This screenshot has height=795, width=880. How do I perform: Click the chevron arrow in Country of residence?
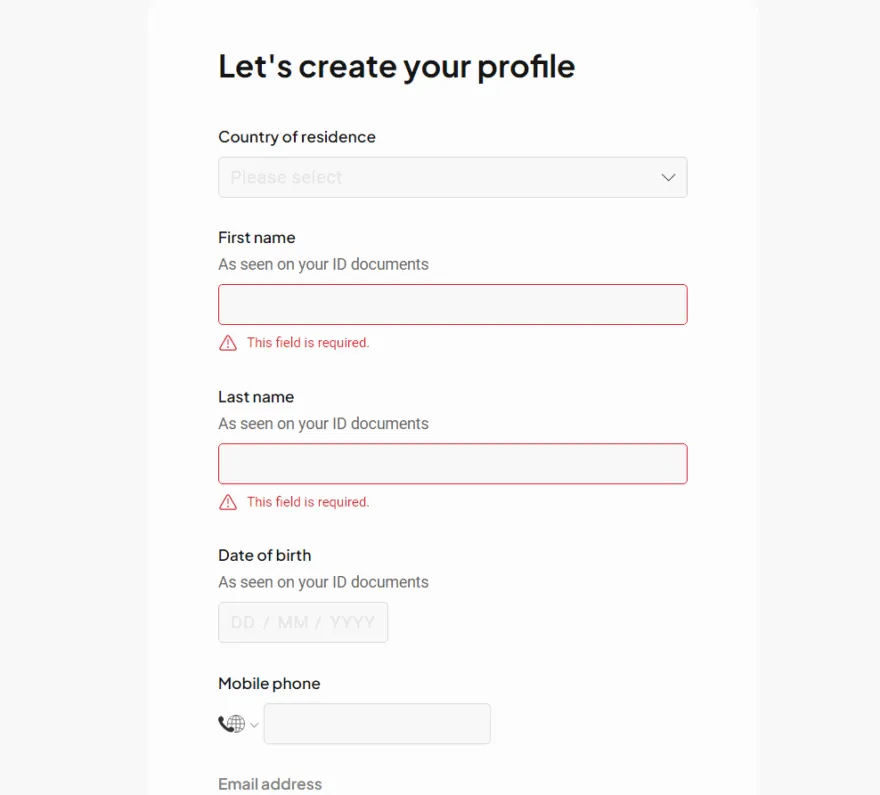tap(668, 177)
